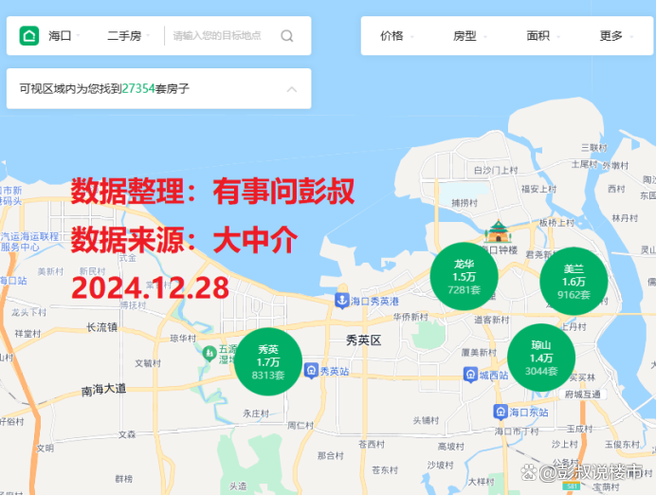Collapse the results panel with chevron

(292, 89)
